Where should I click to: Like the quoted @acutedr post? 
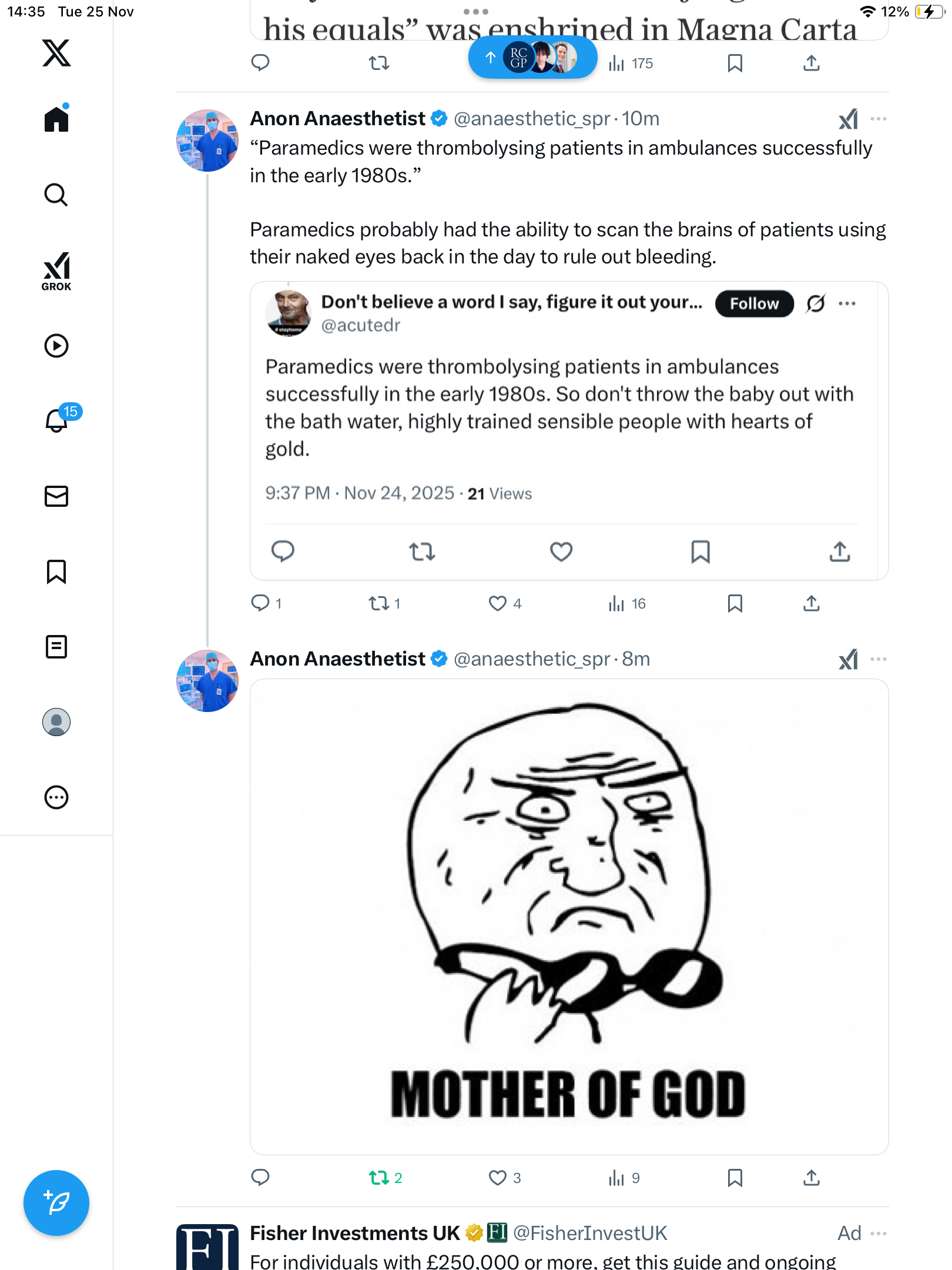561,552
